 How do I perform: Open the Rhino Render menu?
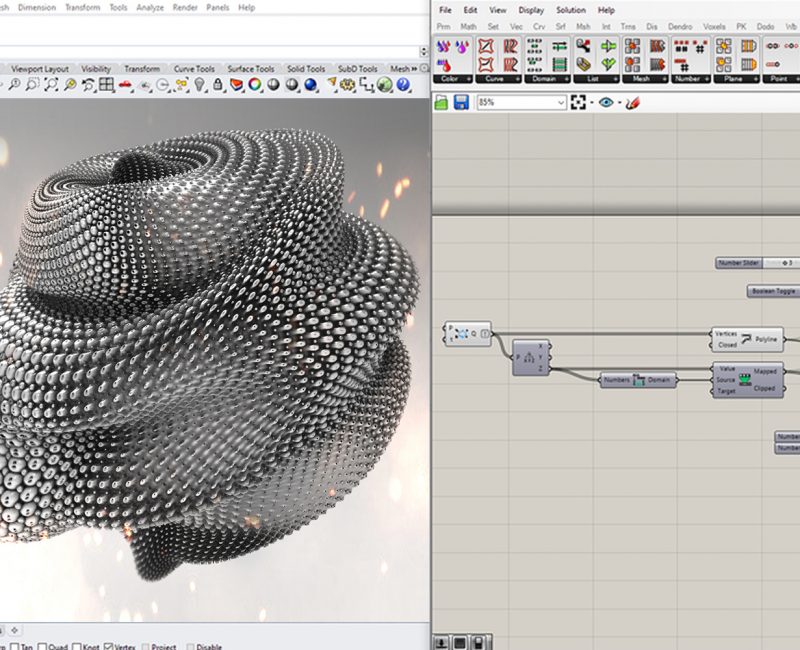tap(185, 8)
